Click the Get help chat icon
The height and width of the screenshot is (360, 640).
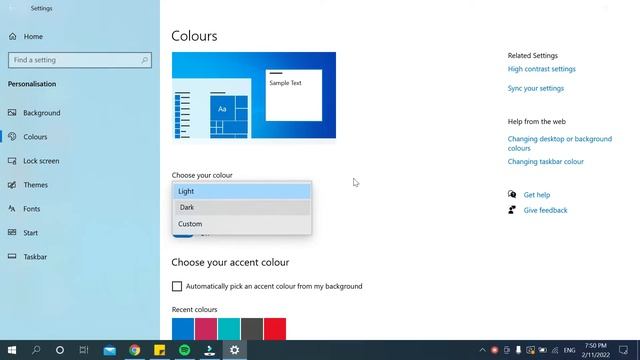512,194
